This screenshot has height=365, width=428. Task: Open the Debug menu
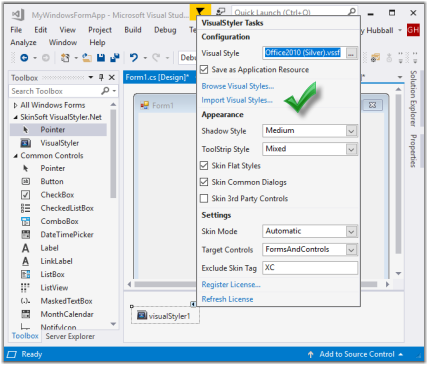click(165, 30)
